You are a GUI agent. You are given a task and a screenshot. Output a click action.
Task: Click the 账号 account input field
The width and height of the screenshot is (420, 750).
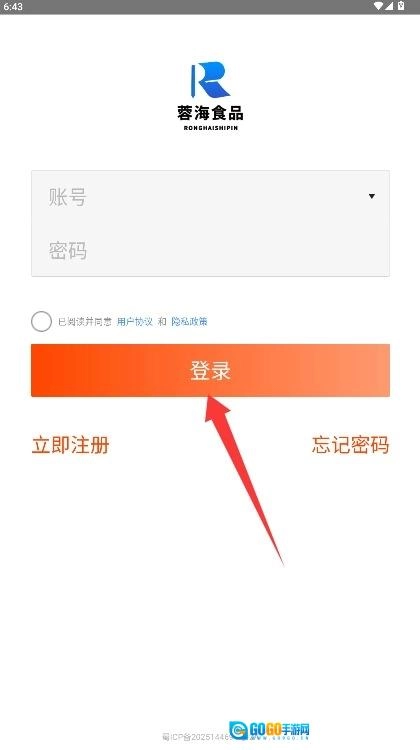tap(210, 197)
